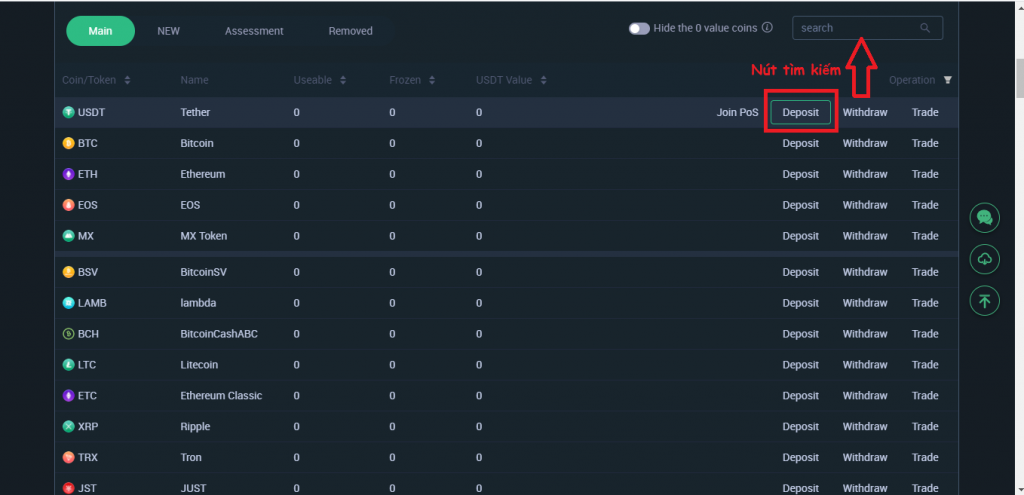Click the name Ethereum Classic
This screenshot has width=1024, height=495.
pyautogui.click(x=221, y=396)
